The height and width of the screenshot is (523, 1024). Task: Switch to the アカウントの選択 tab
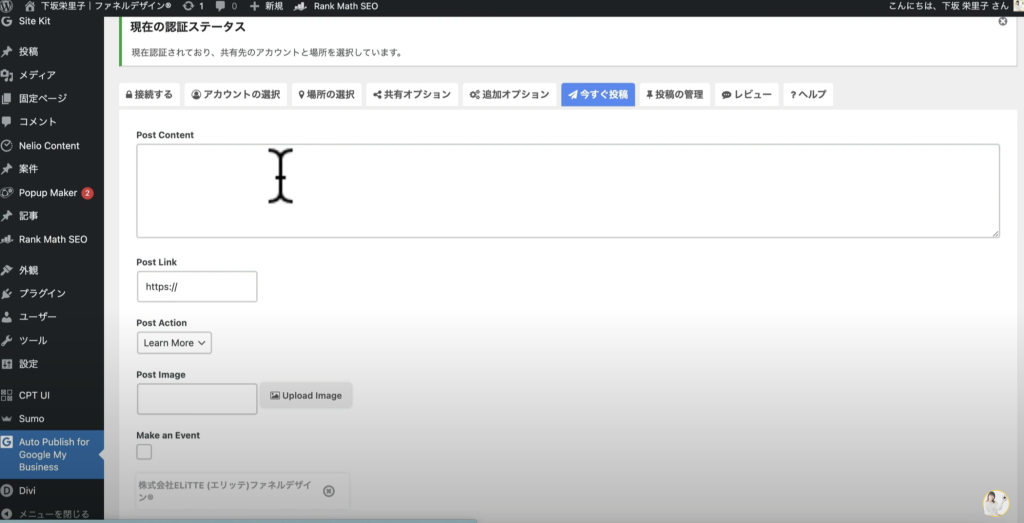[236, 95]
